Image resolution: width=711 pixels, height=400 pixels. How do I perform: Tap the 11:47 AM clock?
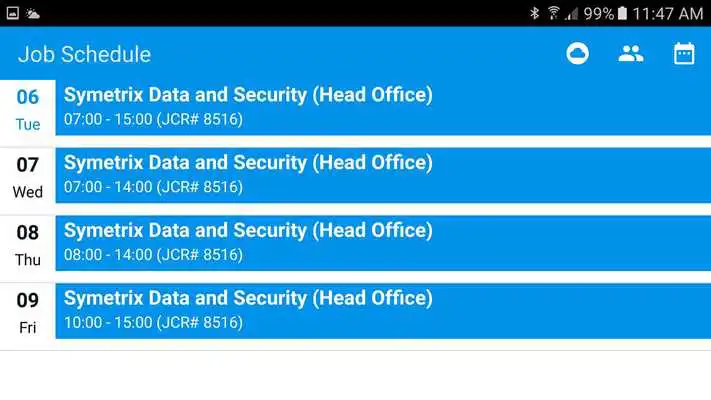coord(667,14)
